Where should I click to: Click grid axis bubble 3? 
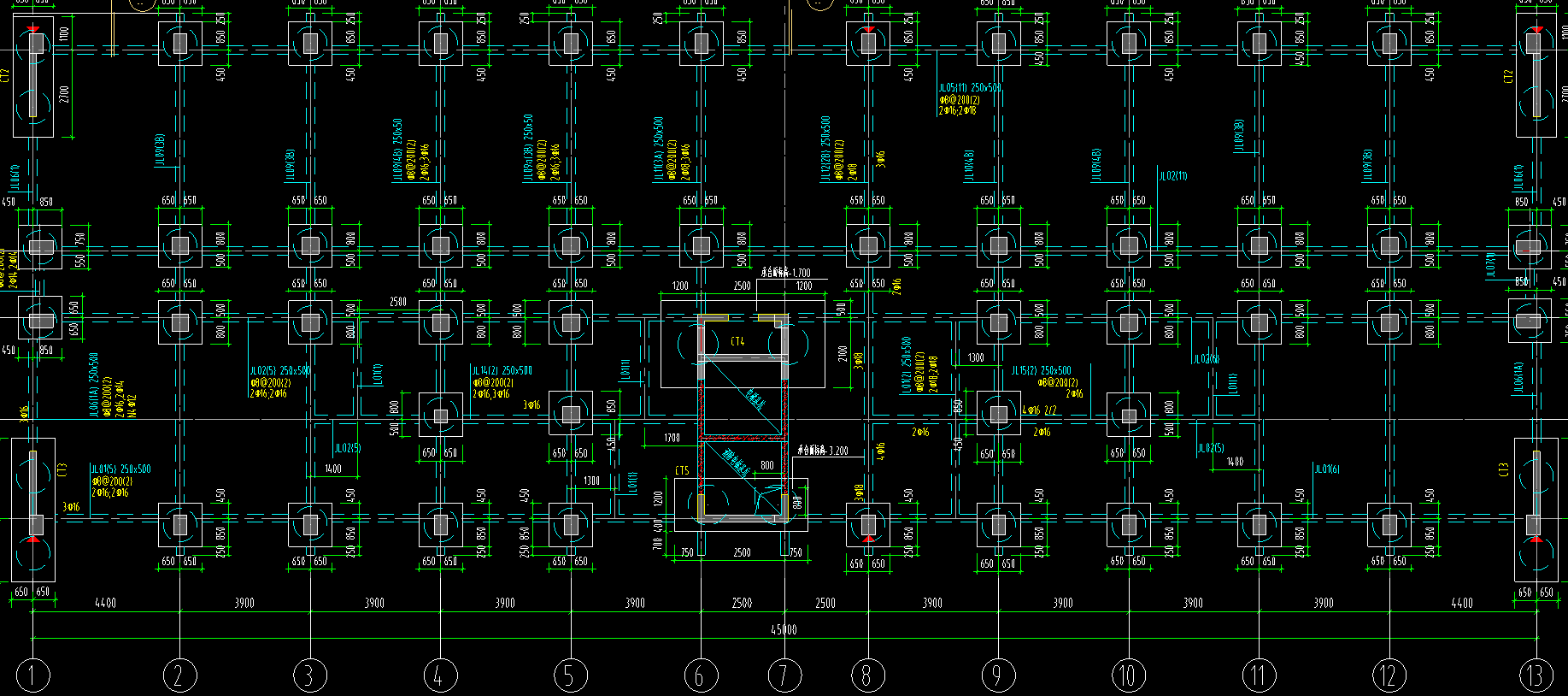click(309, 675)
